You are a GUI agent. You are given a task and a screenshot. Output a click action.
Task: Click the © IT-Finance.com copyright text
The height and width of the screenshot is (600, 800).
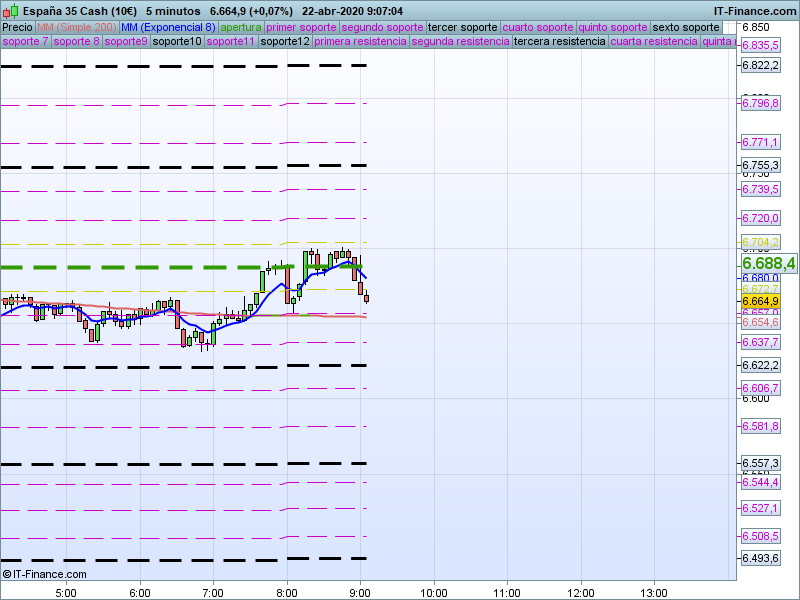pyautogui.click(x=44, y=574)
